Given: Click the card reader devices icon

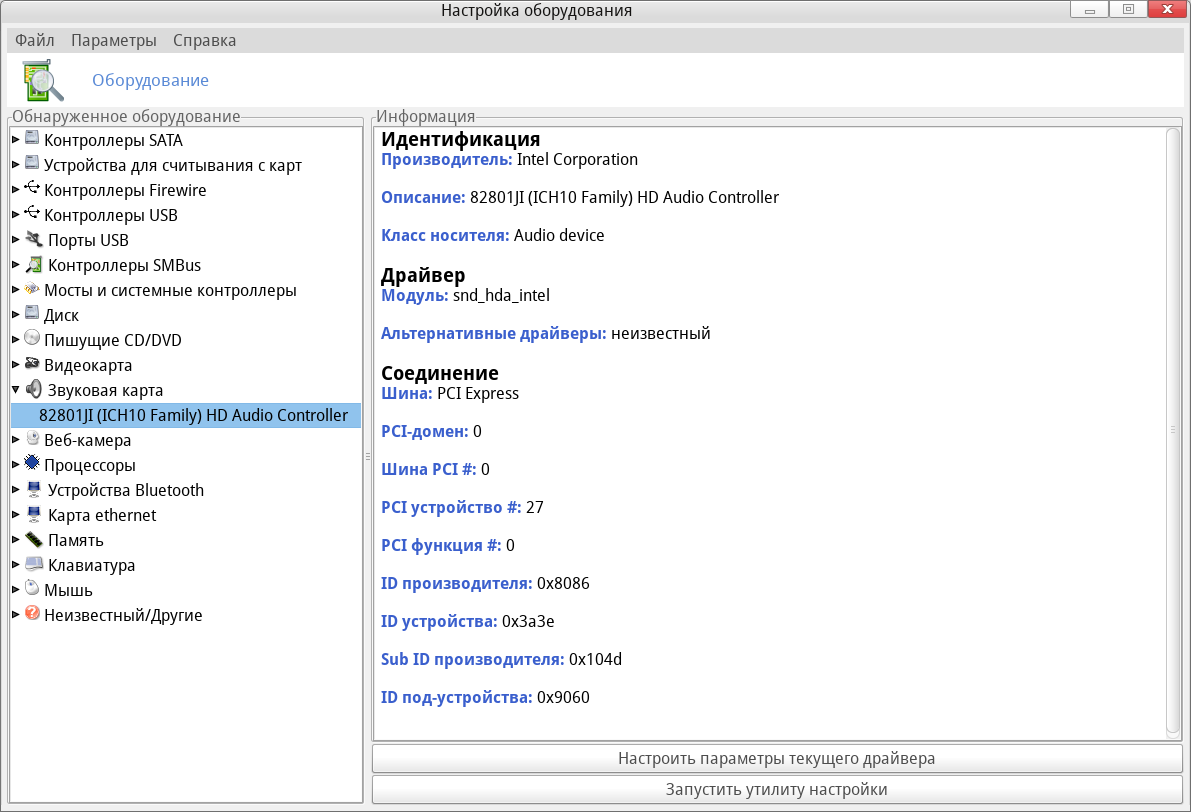Looking at the screenshot, I should (32, 163).
